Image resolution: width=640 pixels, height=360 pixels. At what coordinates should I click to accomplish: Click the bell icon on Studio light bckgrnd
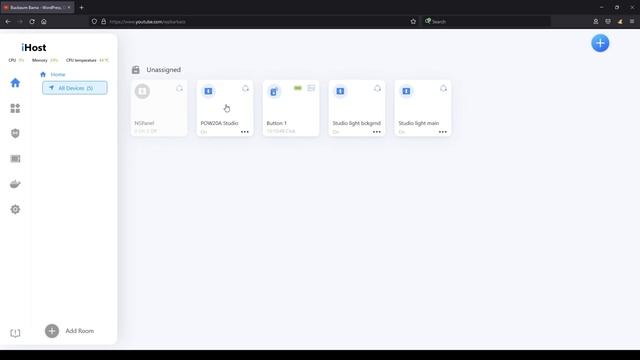coord(377,88)
